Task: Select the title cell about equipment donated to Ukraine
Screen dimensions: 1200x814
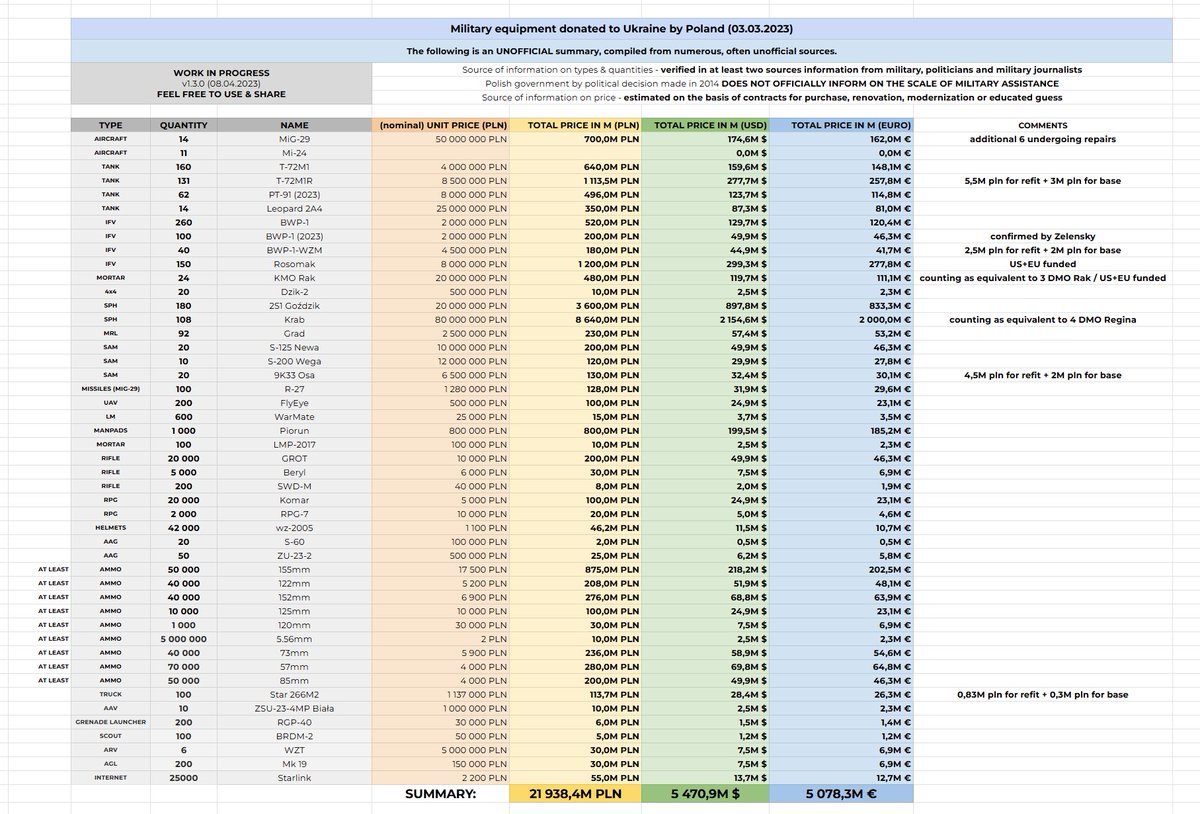Action: tap(620, 28)
